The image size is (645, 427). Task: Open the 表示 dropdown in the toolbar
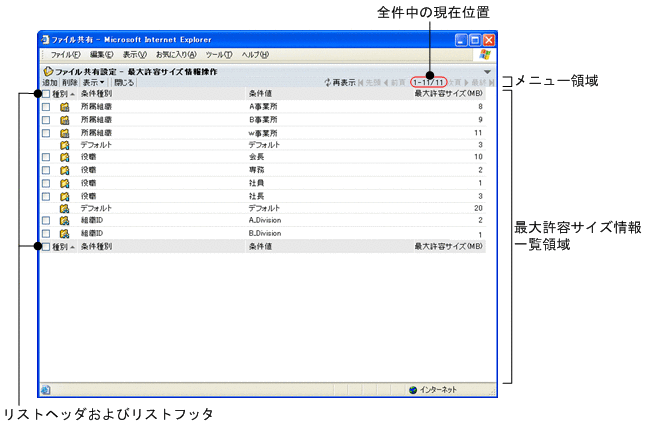point(95,82)
